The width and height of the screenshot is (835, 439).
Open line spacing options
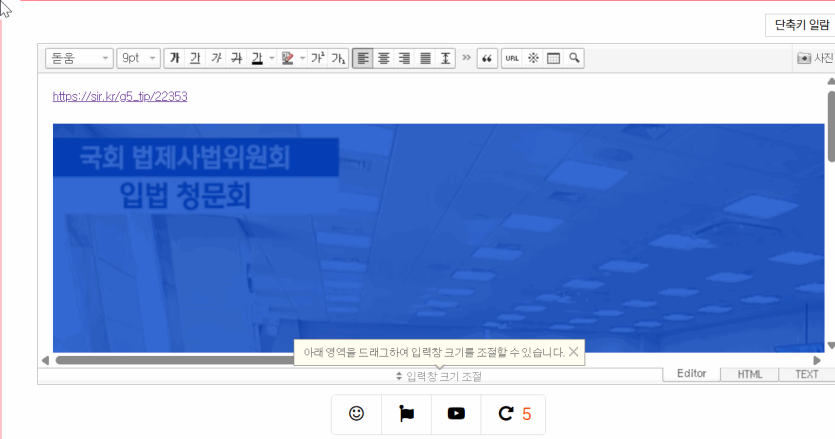point(446,58)
